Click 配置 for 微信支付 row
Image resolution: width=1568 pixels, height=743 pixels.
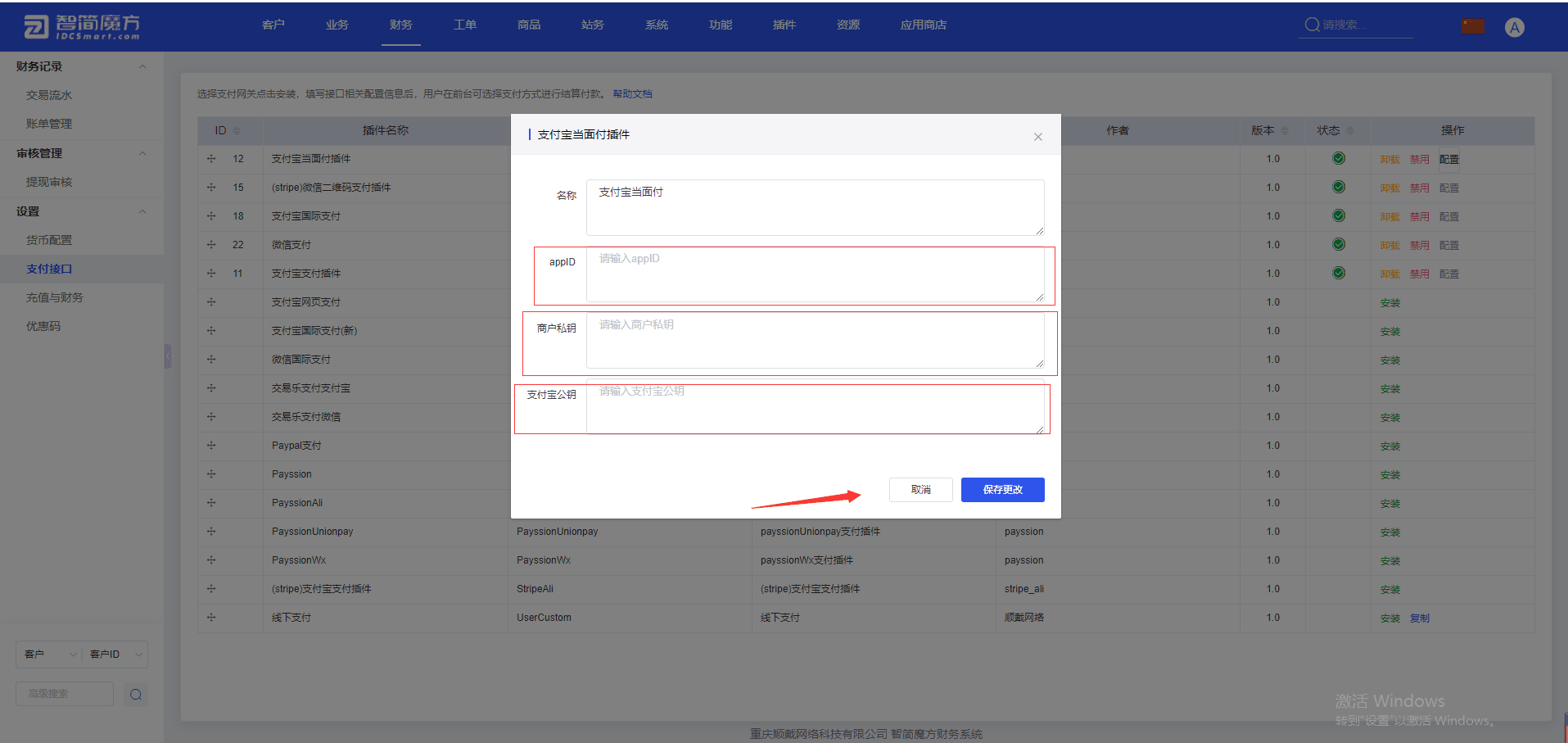click(x=1449, y=246)
